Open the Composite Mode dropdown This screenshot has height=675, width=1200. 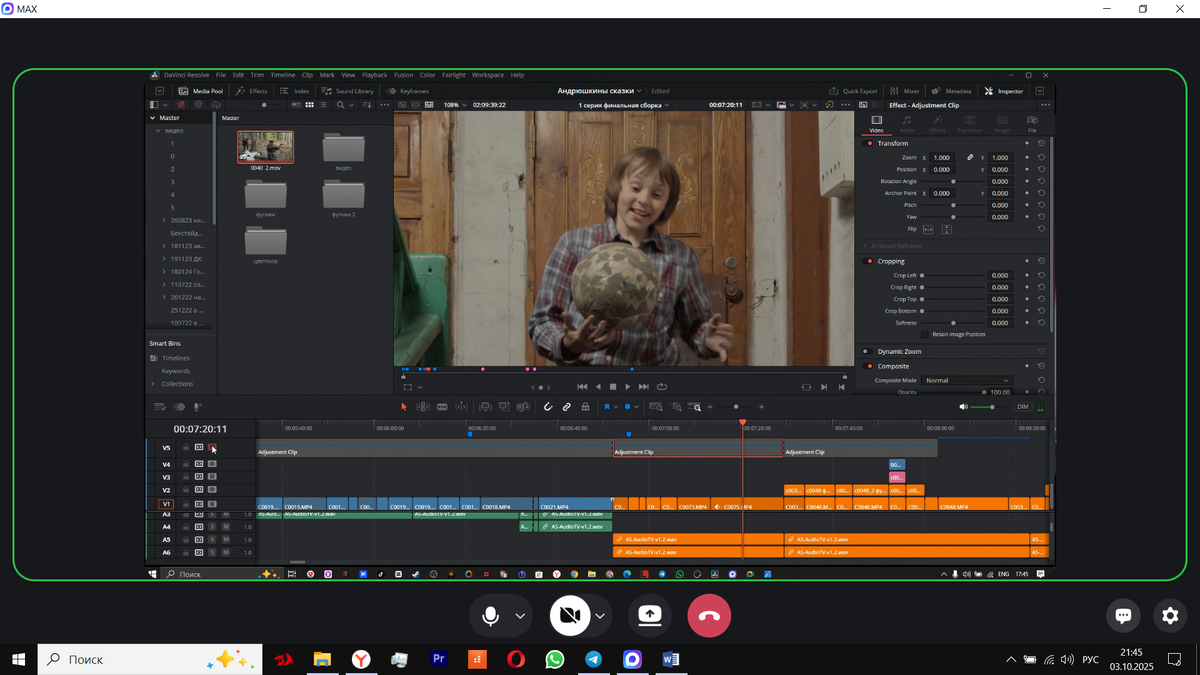(x=967, y=380)
